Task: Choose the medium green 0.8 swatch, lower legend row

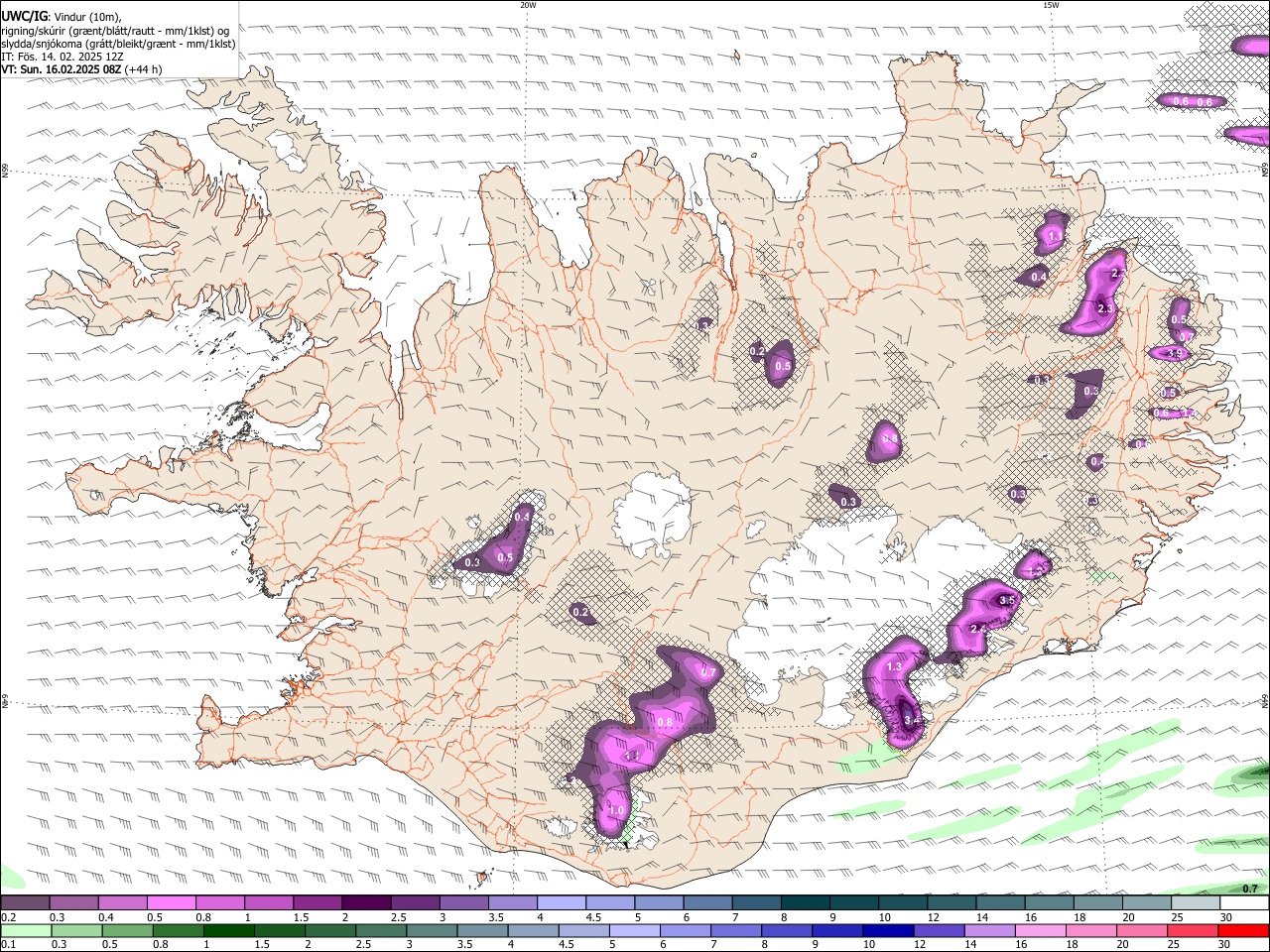Action: 178,930
